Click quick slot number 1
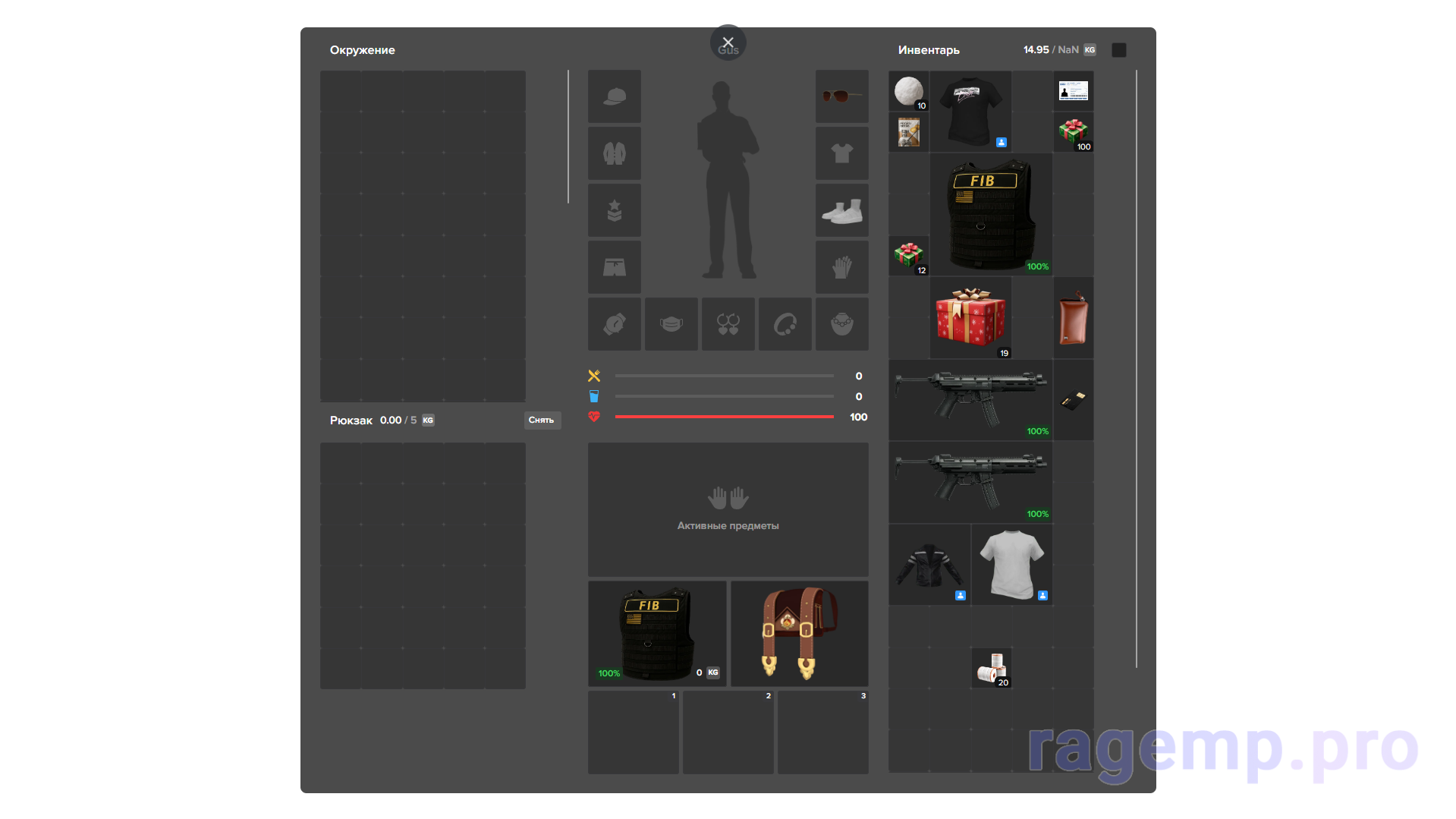 click(x=633, y=732)
